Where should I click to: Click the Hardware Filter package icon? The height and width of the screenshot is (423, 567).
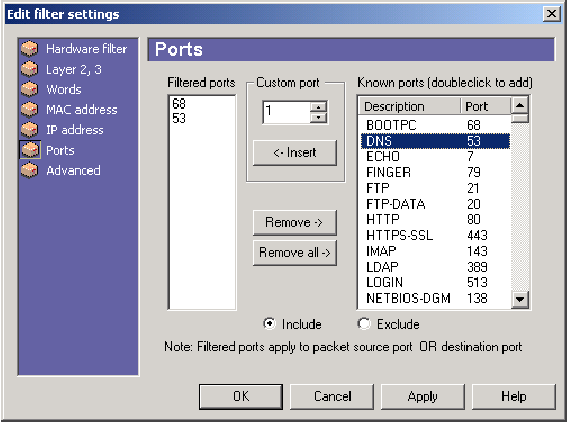tap(29, 49)
